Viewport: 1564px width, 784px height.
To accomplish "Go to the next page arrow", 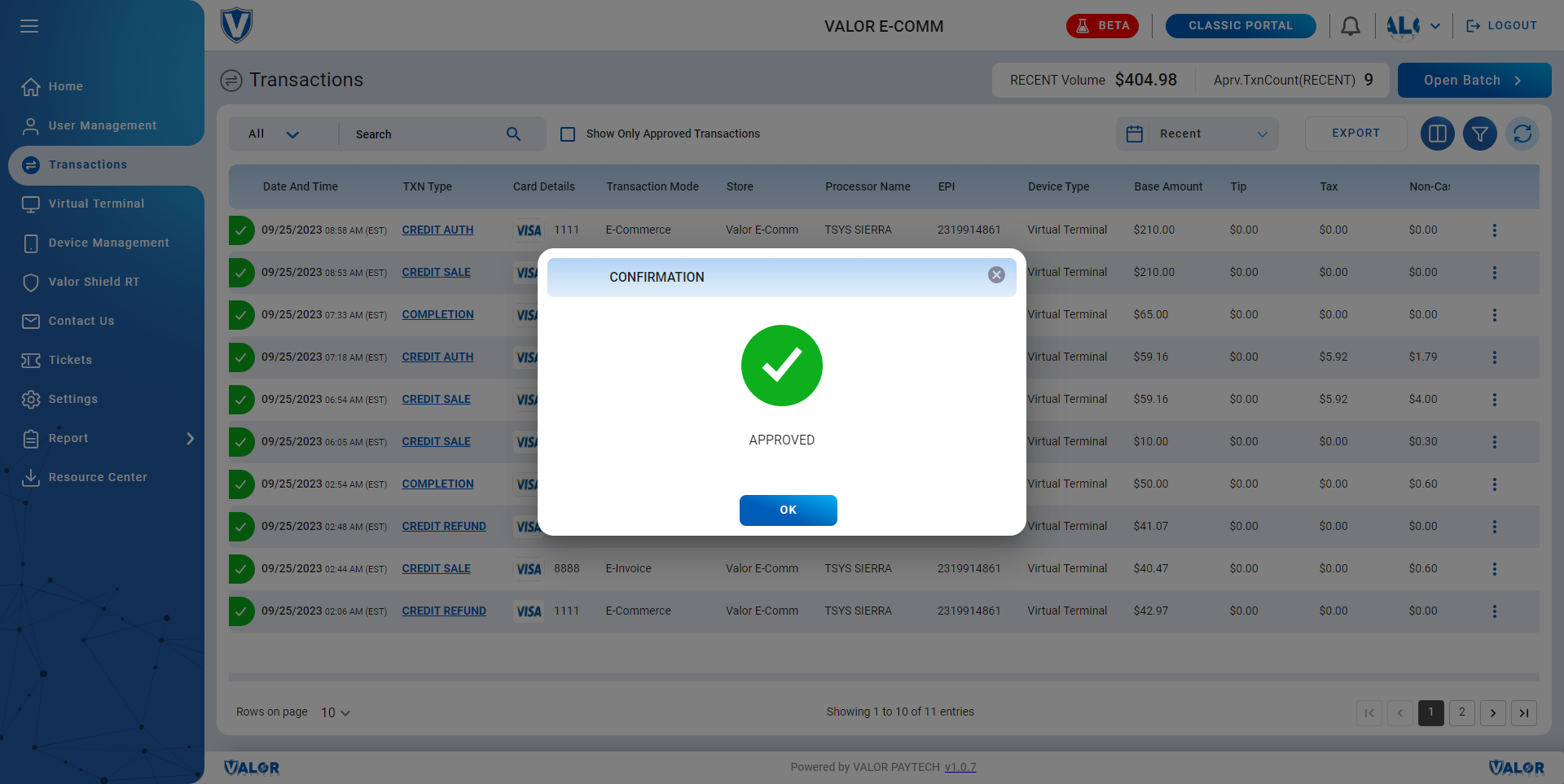I will 1493,713.
